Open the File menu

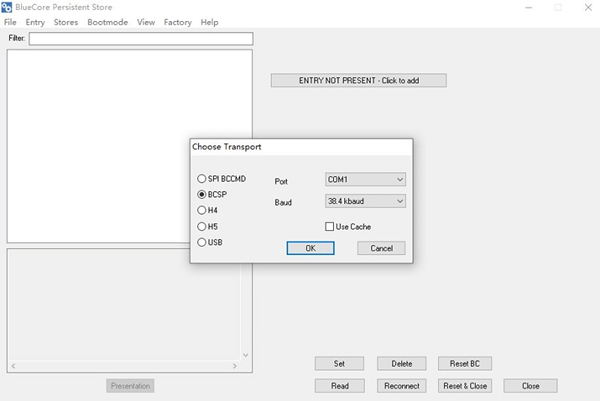10,22
